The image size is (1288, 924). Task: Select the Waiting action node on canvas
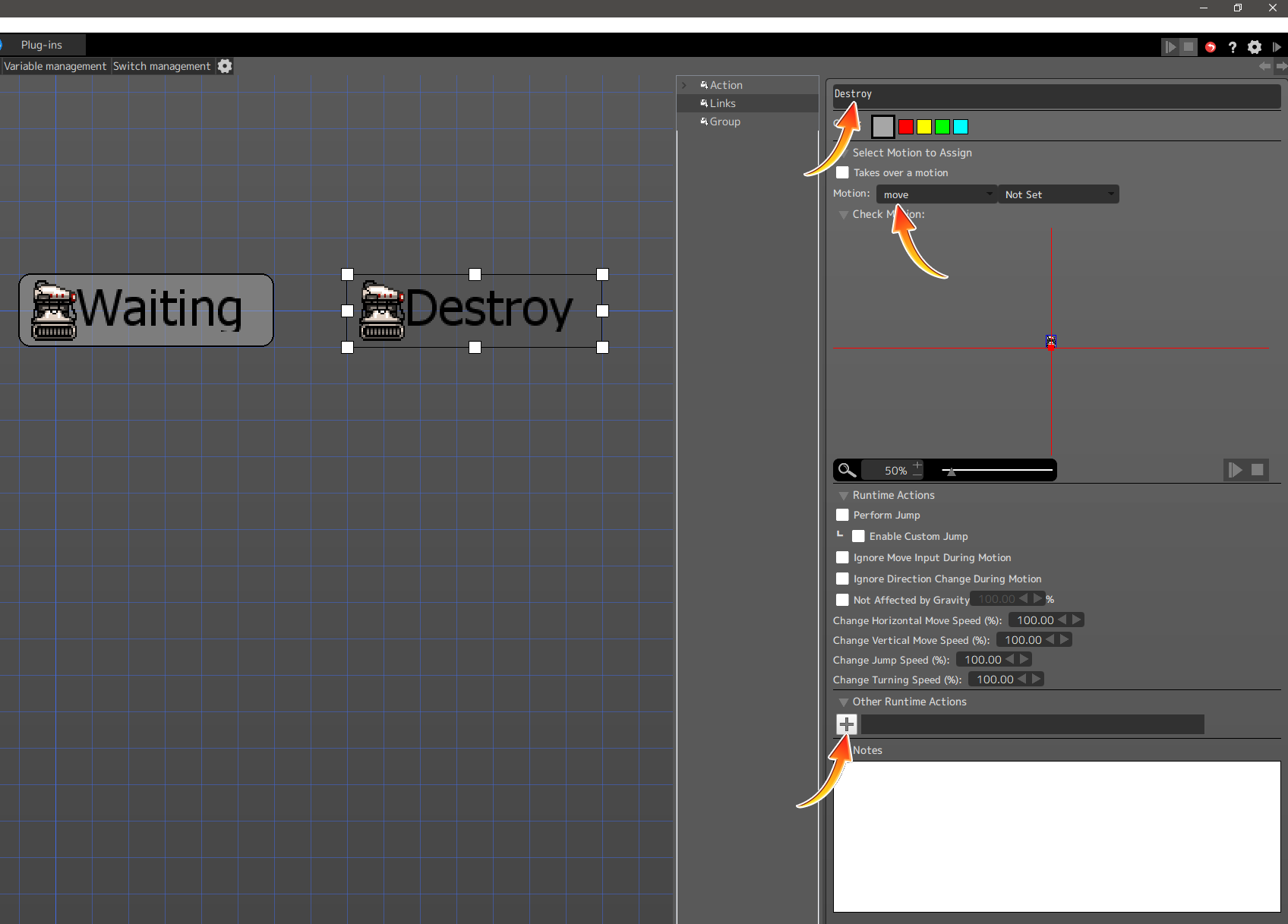point(146,310)
